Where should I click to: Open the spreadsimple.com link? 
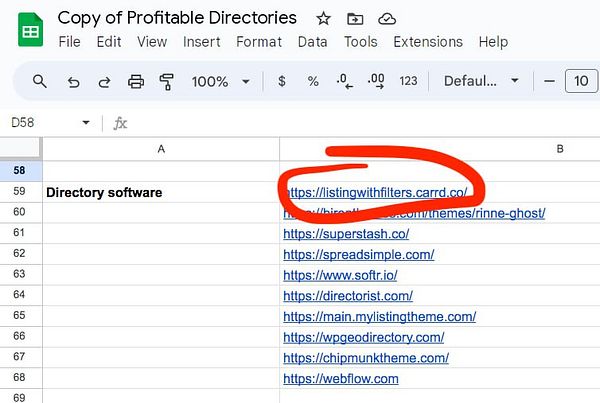tap(359, 255)
